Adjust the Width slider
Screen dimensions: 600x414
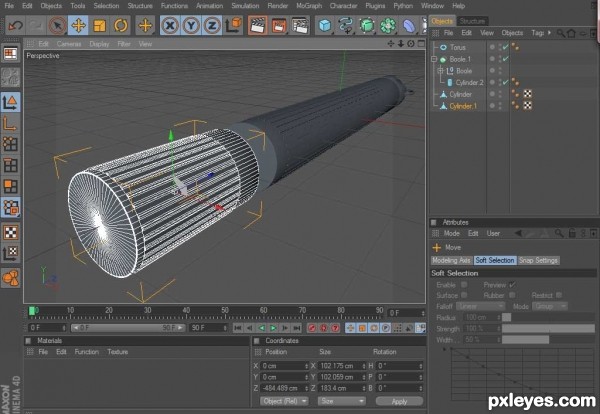tap(548, 340)
